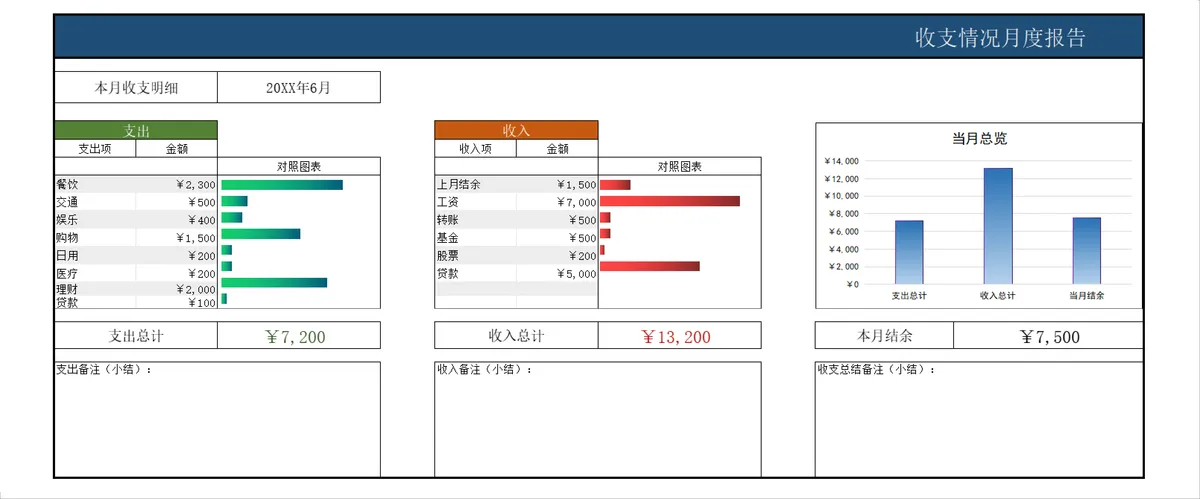Select the 医疗 expense row label

[x=67, y=273]
